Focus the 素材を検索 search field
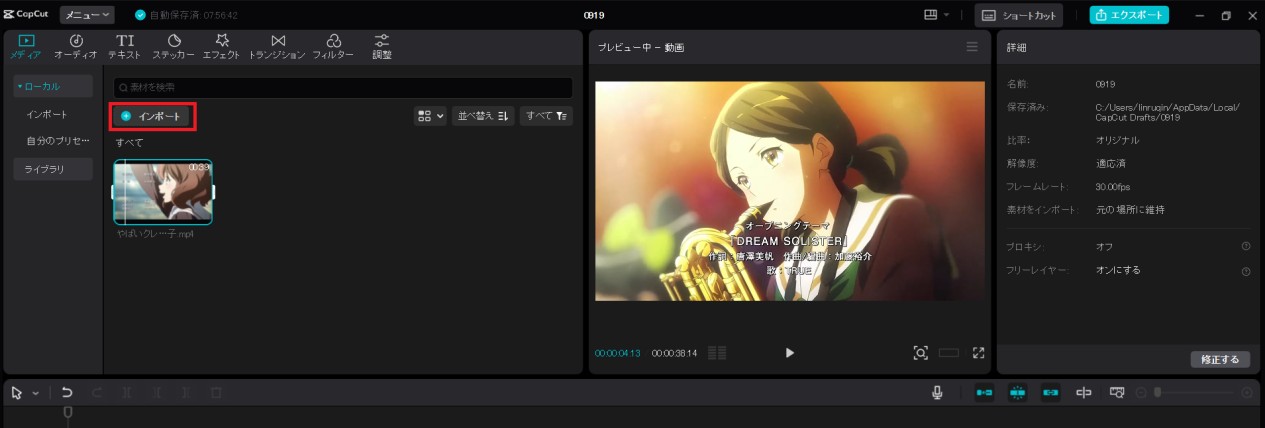Viewport: 1265px width, 428px height. pos(343,88)
